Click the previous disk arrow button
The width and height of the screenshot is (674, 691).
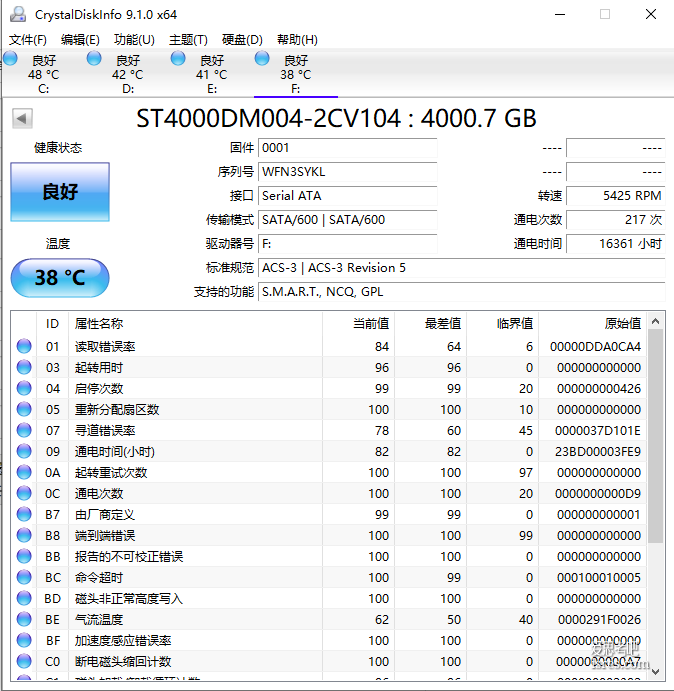tap(22, 118)
